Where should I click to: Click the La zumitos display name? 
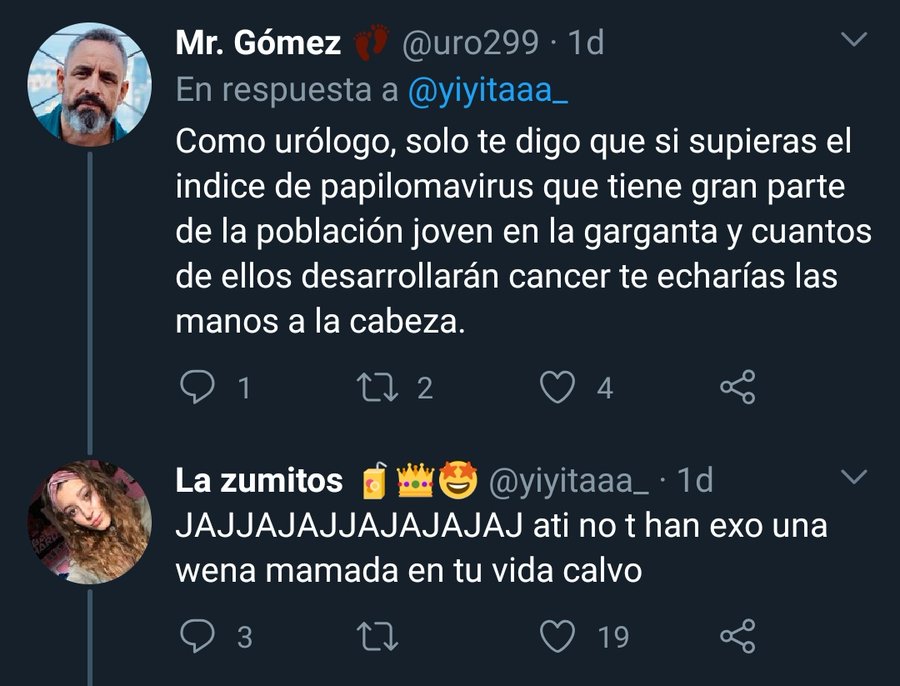(x=258, y=481)
